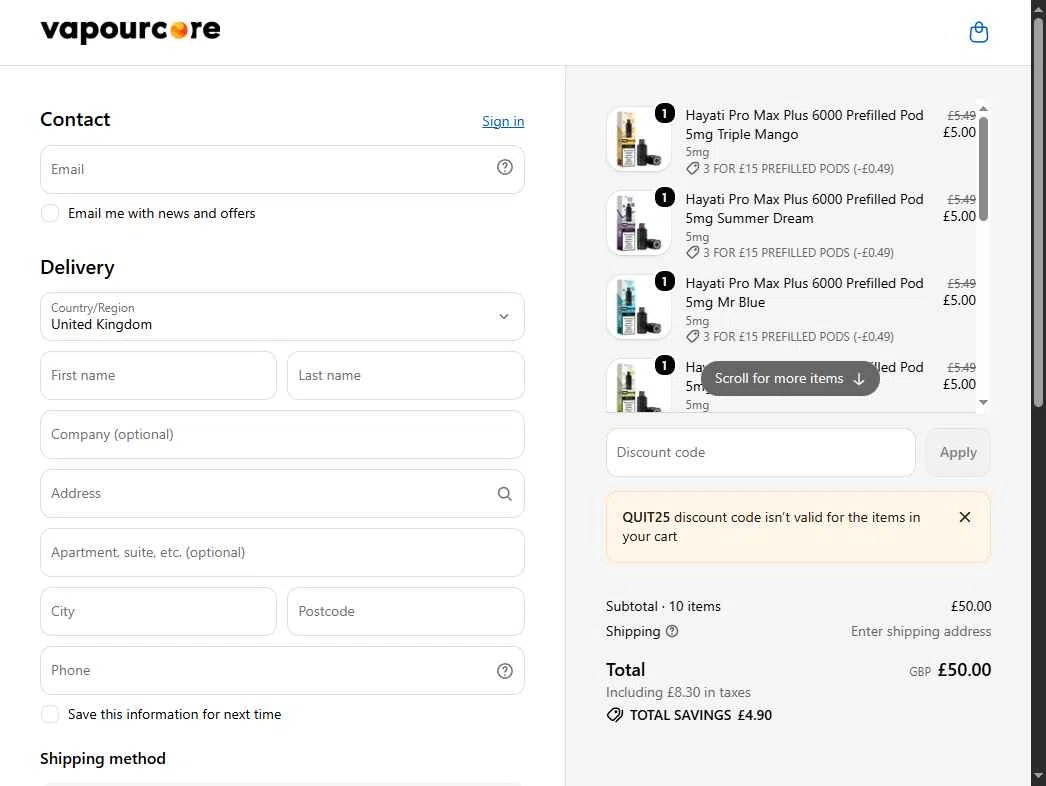Viewport: 1046px width, 786px height.
Task: Click the Mr Blue product thumbnail
Action: tap(638, 307)
